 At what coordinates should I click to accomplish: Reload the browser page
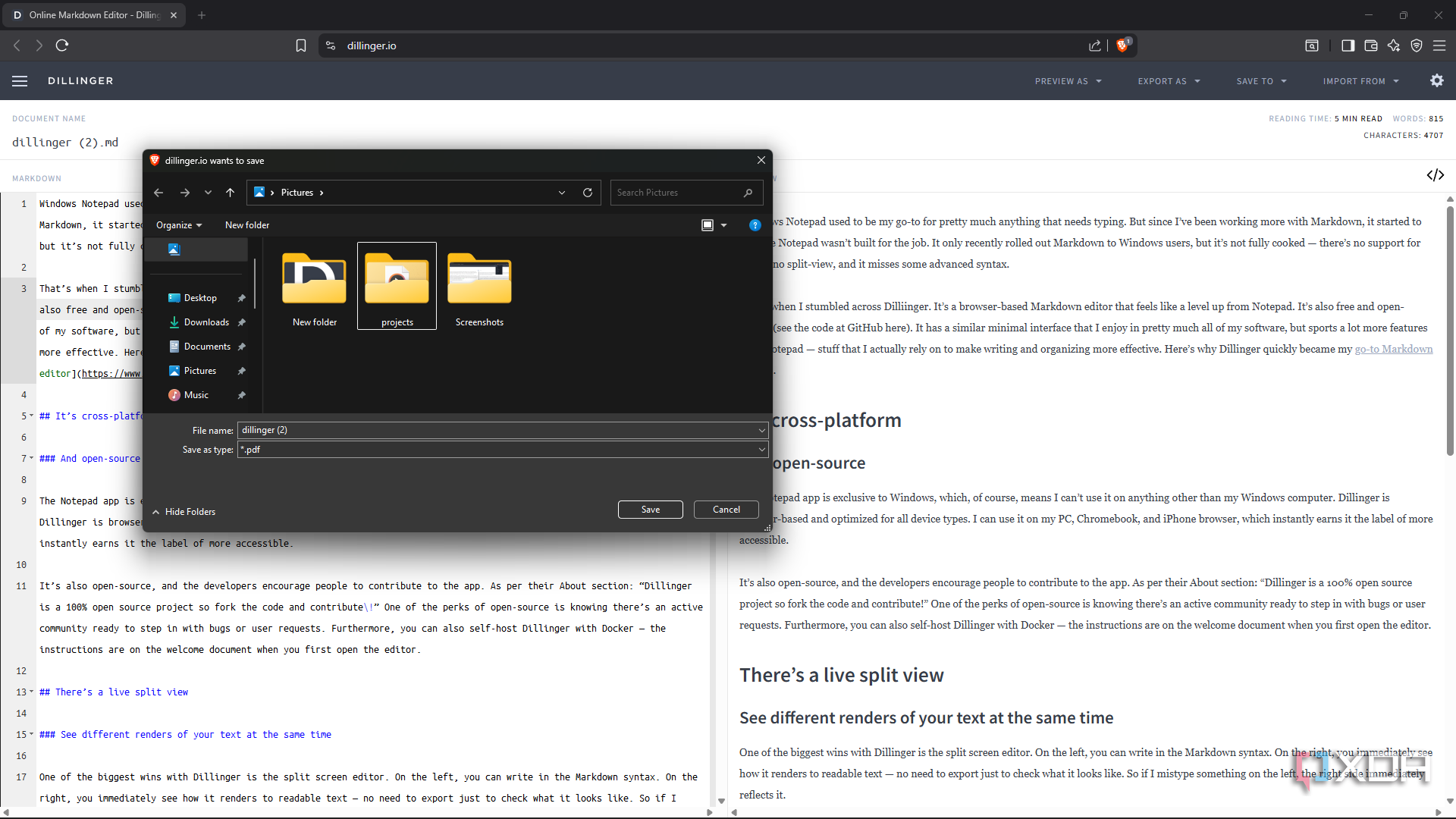point(62,45)
